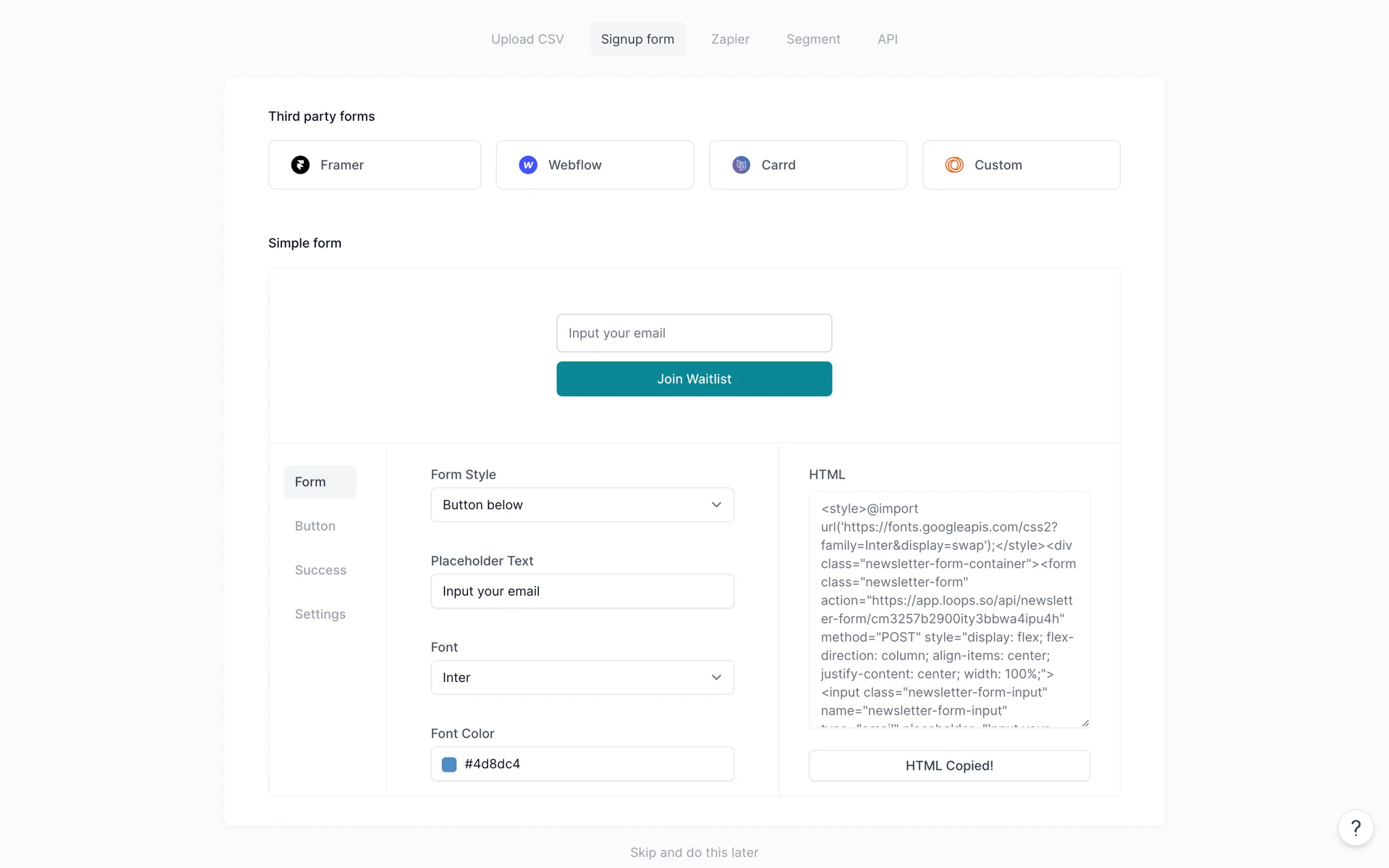Open the Segment tab
This screenshot has width=1389, height=868.
pos(813,39)
